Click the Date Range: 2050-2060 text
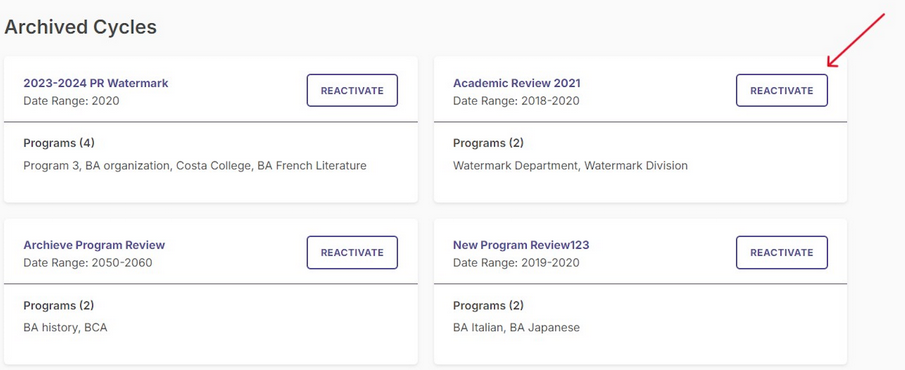The width and height of the screenshot is (905, 370). (88, 263)
